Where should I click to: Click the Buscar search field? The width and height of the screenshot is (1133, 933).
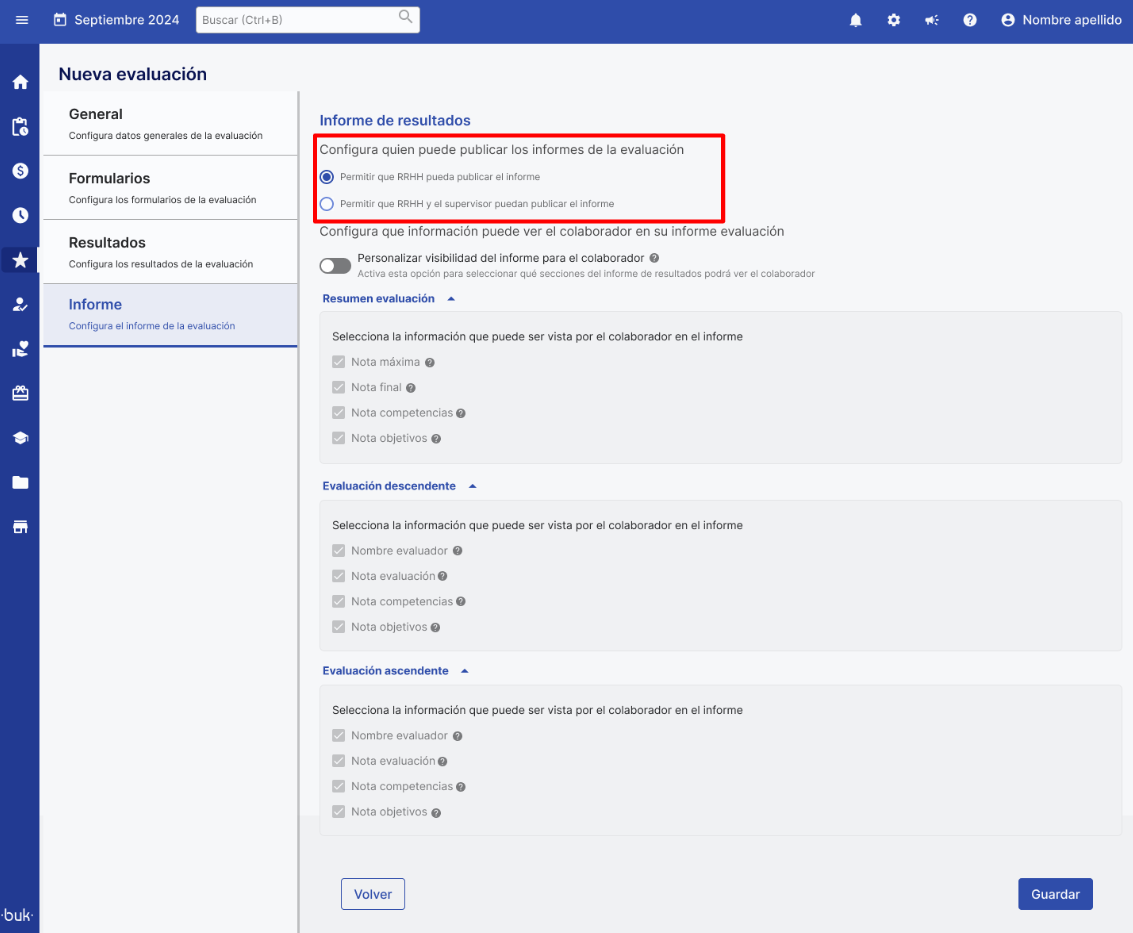(298, 20)
